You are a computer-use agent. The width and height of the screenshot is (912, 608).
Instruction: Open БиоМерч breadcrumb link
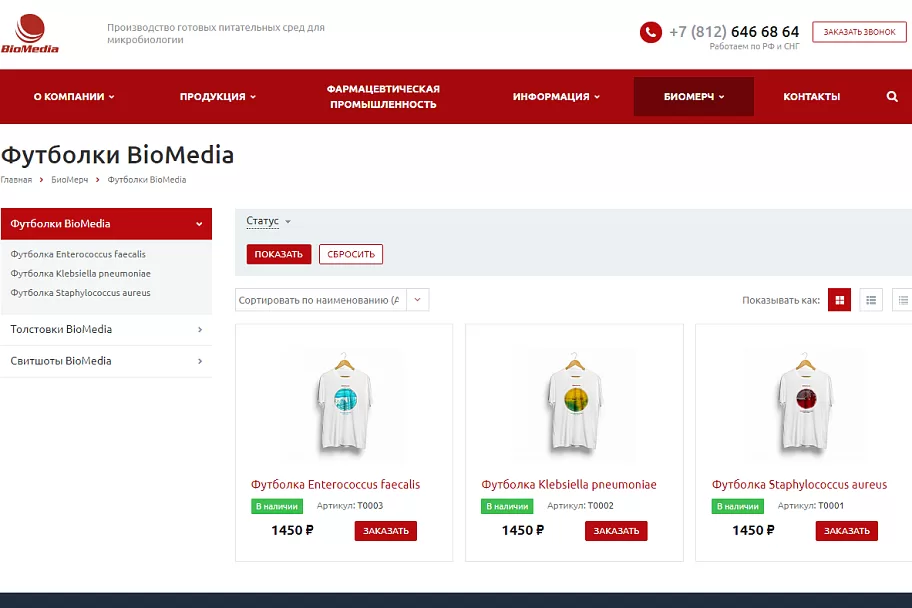click(70, 180)
